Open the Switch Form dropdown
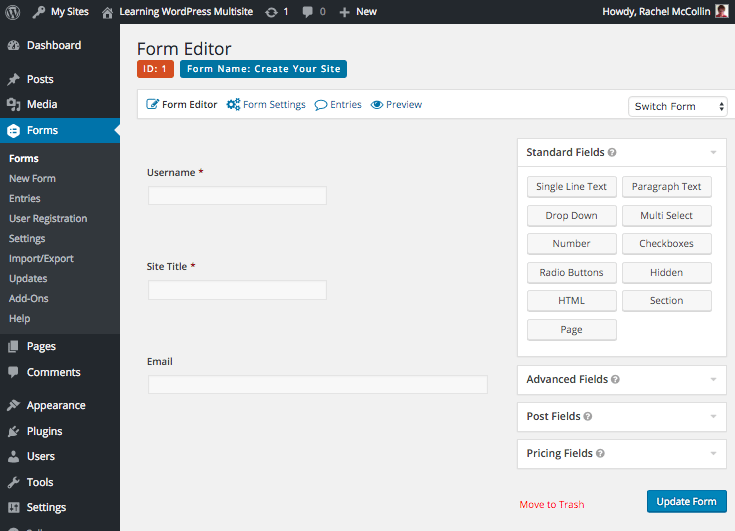Screen dimensions: 735x531 (677, 106)
